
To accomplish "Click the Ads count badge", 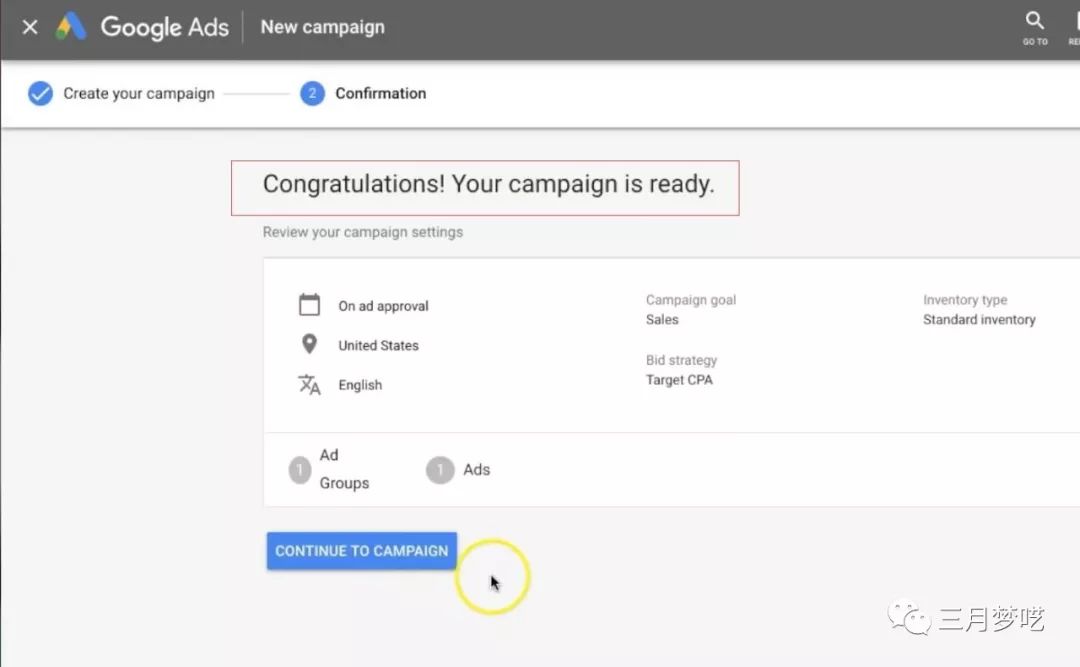I will 440,470.
